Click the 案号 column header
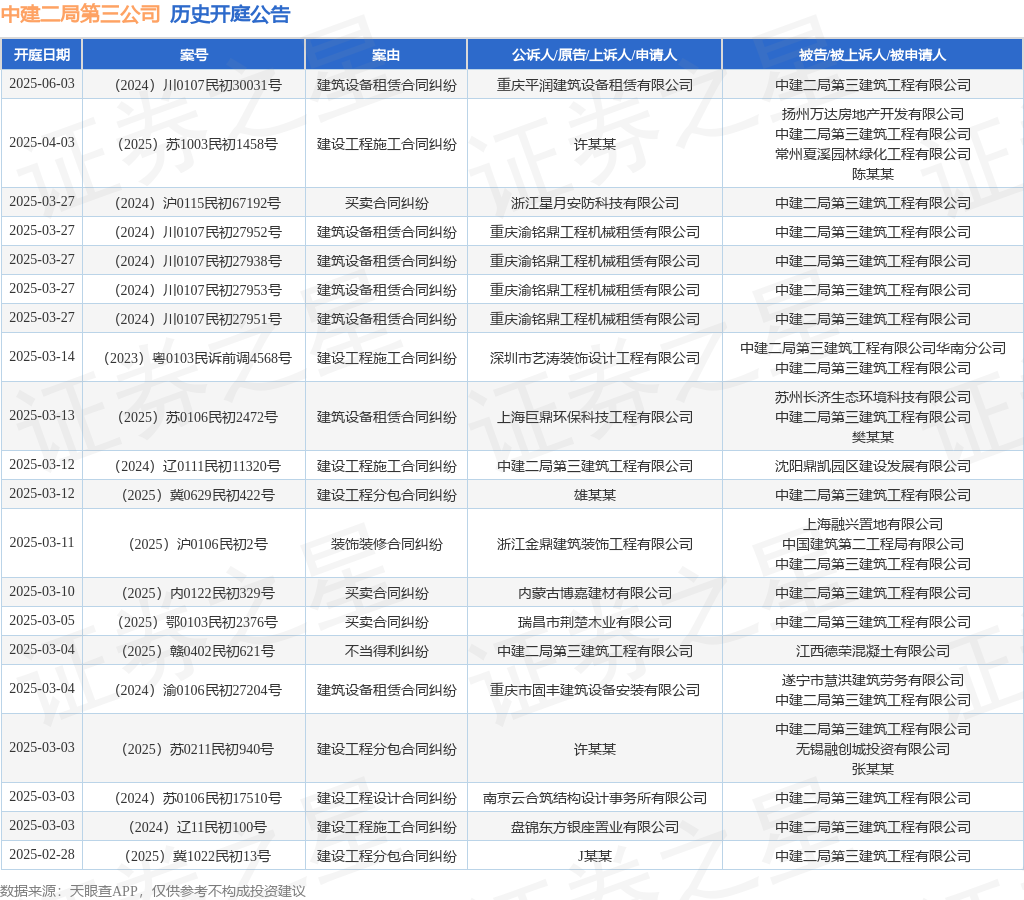Screen dimensions: 1024x900 pos(194,55)
